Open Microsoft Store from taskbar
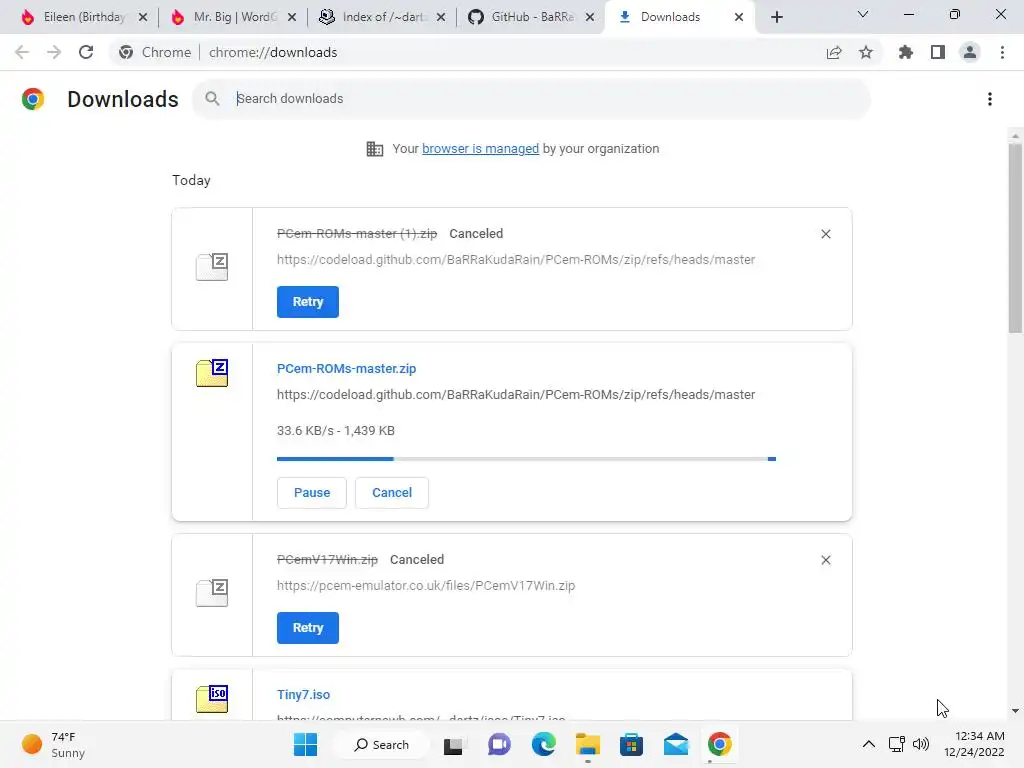 632,744
